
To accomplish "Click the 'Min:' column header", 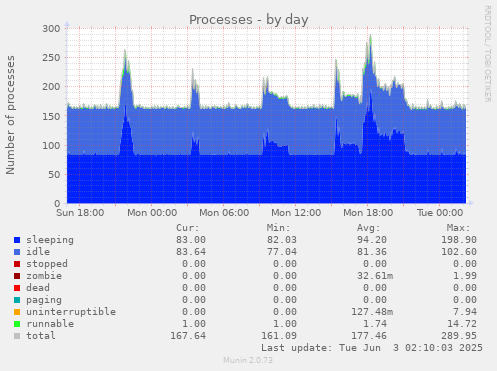I will (278, 228).
